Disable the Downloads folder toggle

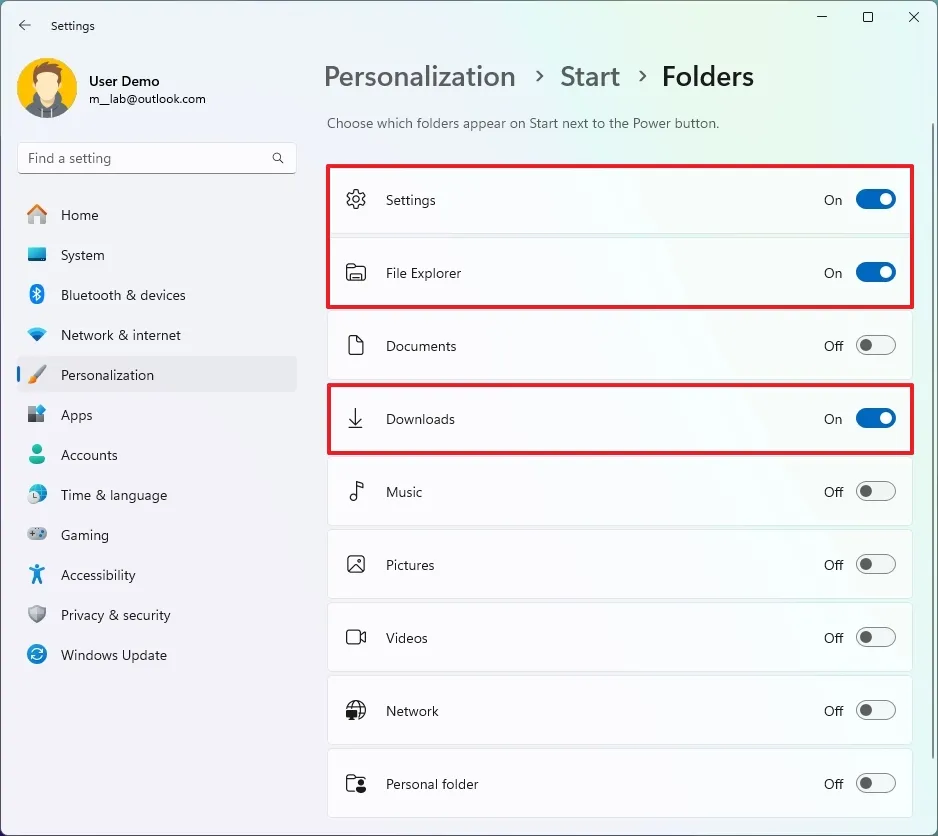click(875, 419)
